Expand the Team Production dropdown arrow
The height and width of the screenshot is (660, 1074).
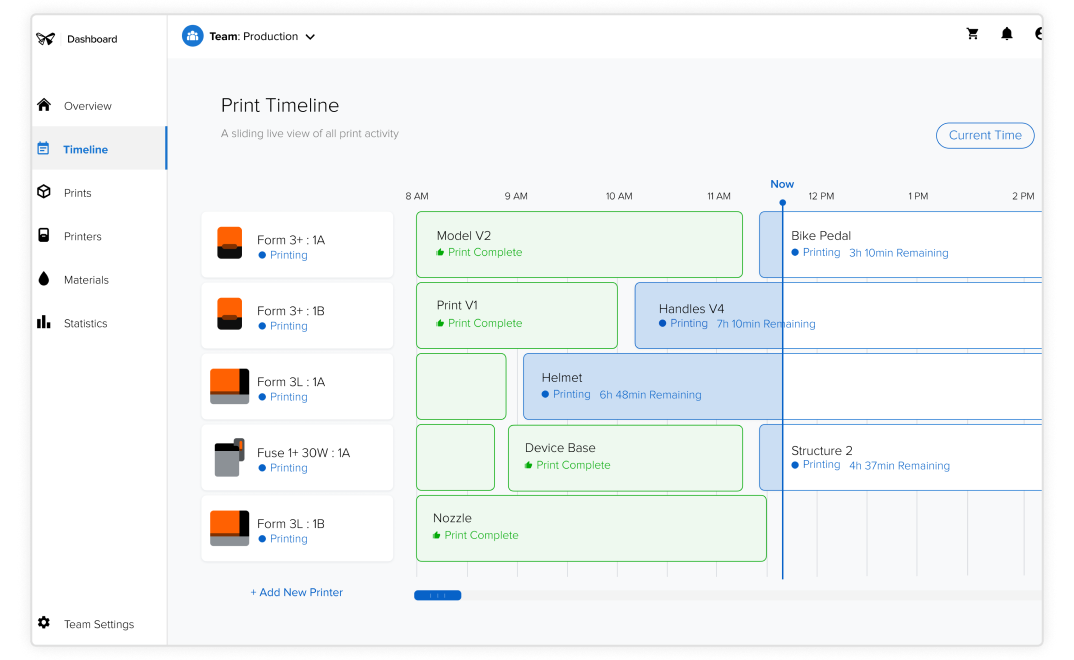coord(310,37)
